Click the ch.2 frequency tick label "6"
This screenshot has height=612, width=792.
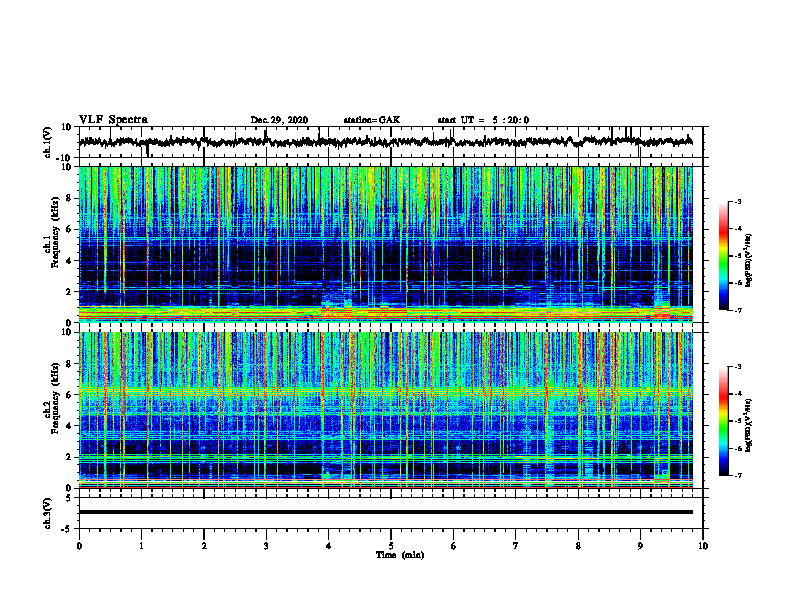point(69,395)
